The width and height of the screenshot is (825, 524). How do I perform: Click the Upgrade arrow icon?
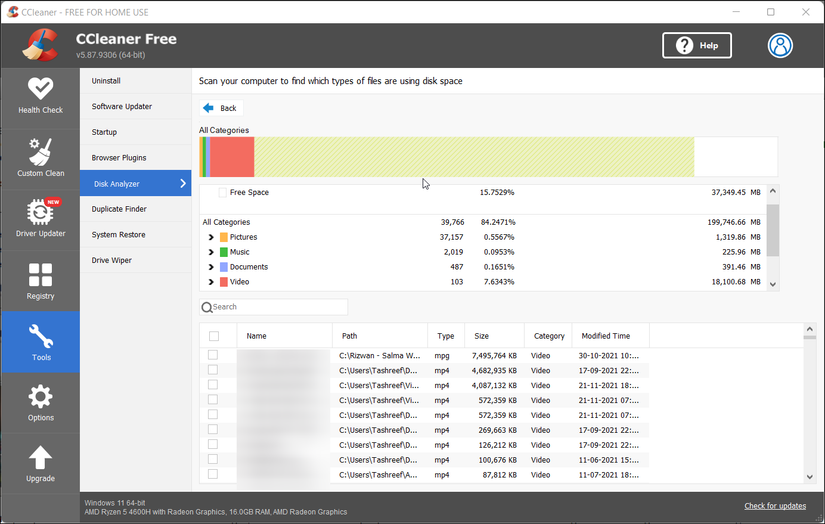click(x=40, y=464)
